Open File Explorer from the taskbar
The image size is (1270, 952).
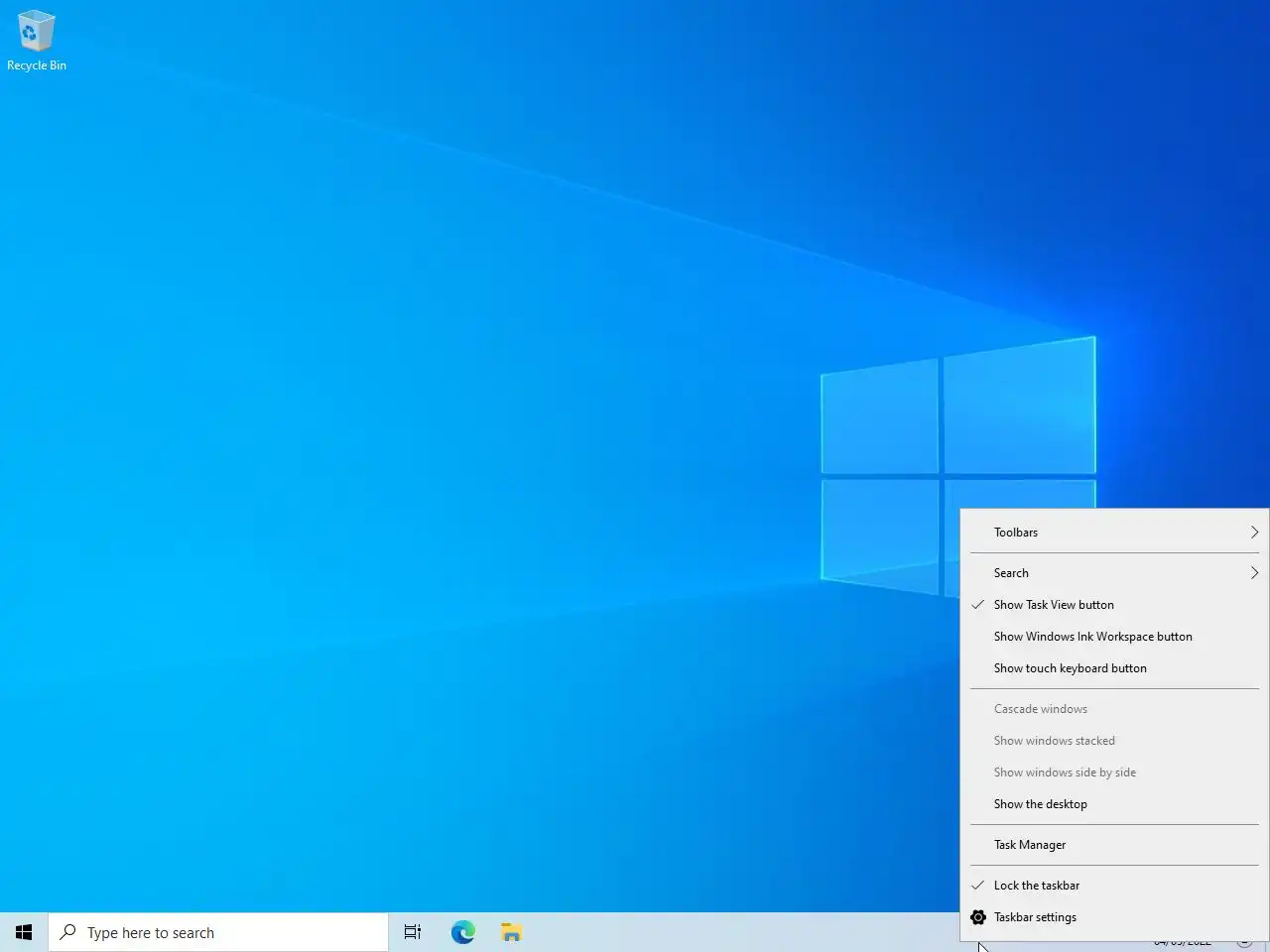[511, 932]
